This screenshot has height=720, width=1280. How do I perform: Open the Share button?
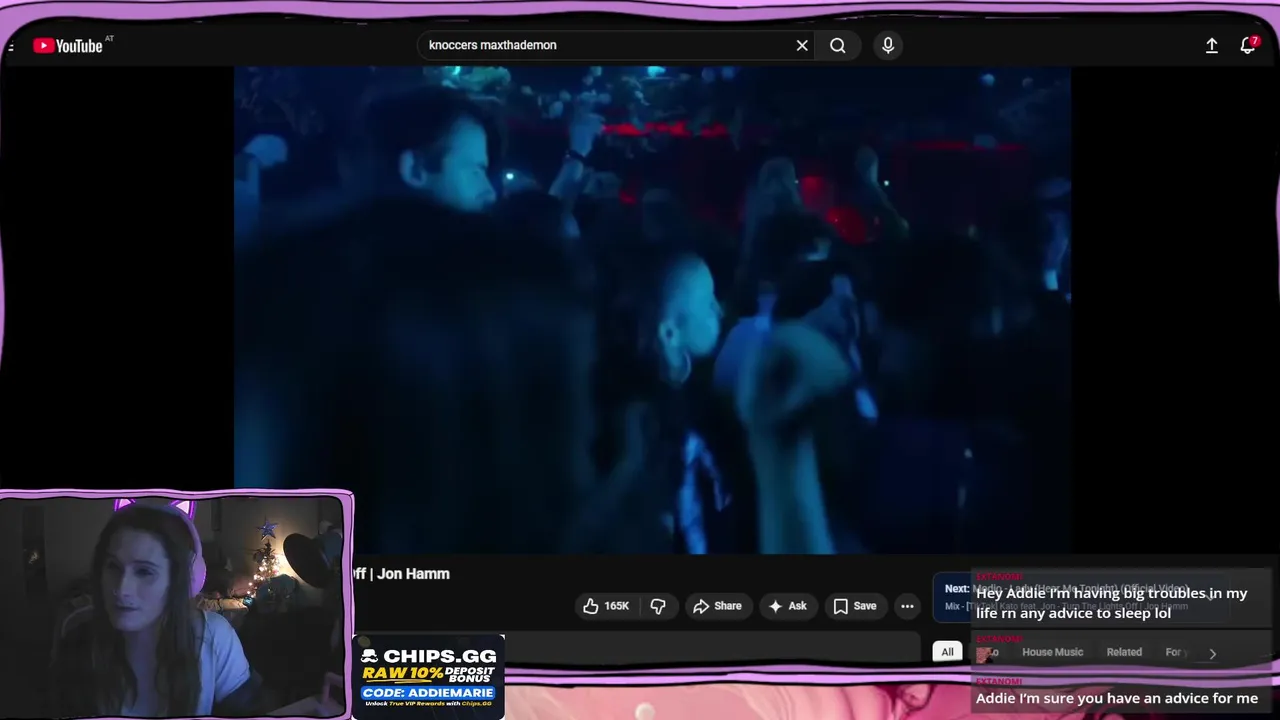click(717, 606)
